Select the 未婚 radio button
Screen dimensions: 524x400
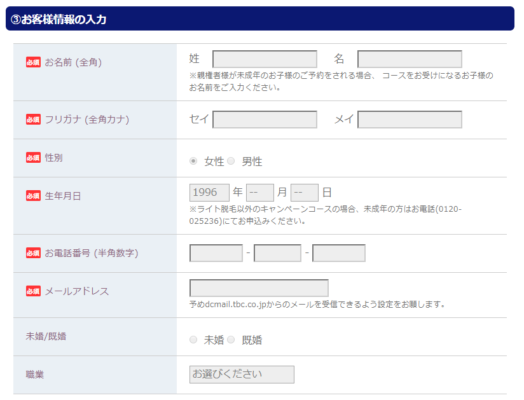193,340
